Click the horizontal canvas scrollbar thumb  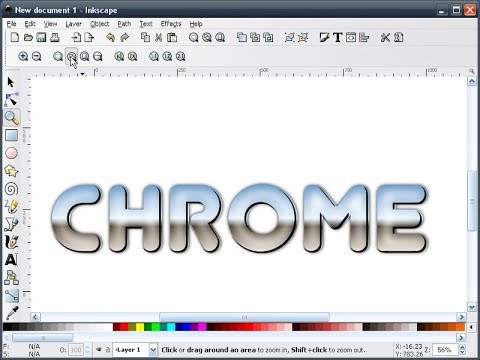click(244, 317)
